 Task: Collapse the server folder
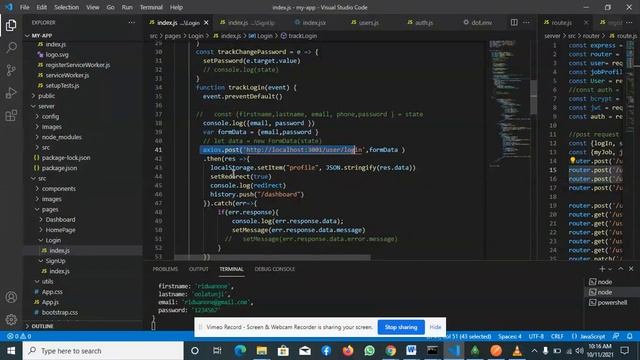[83, 106]
